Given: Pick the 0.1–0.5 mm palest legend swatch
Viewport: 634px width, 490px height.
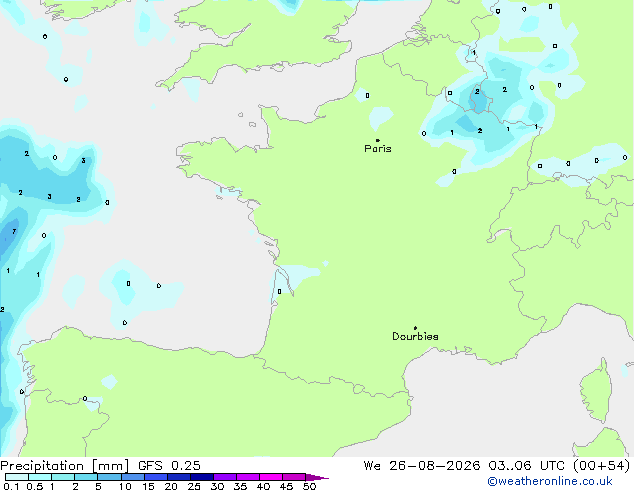Looking at the screenshot, I should point(17,477).
